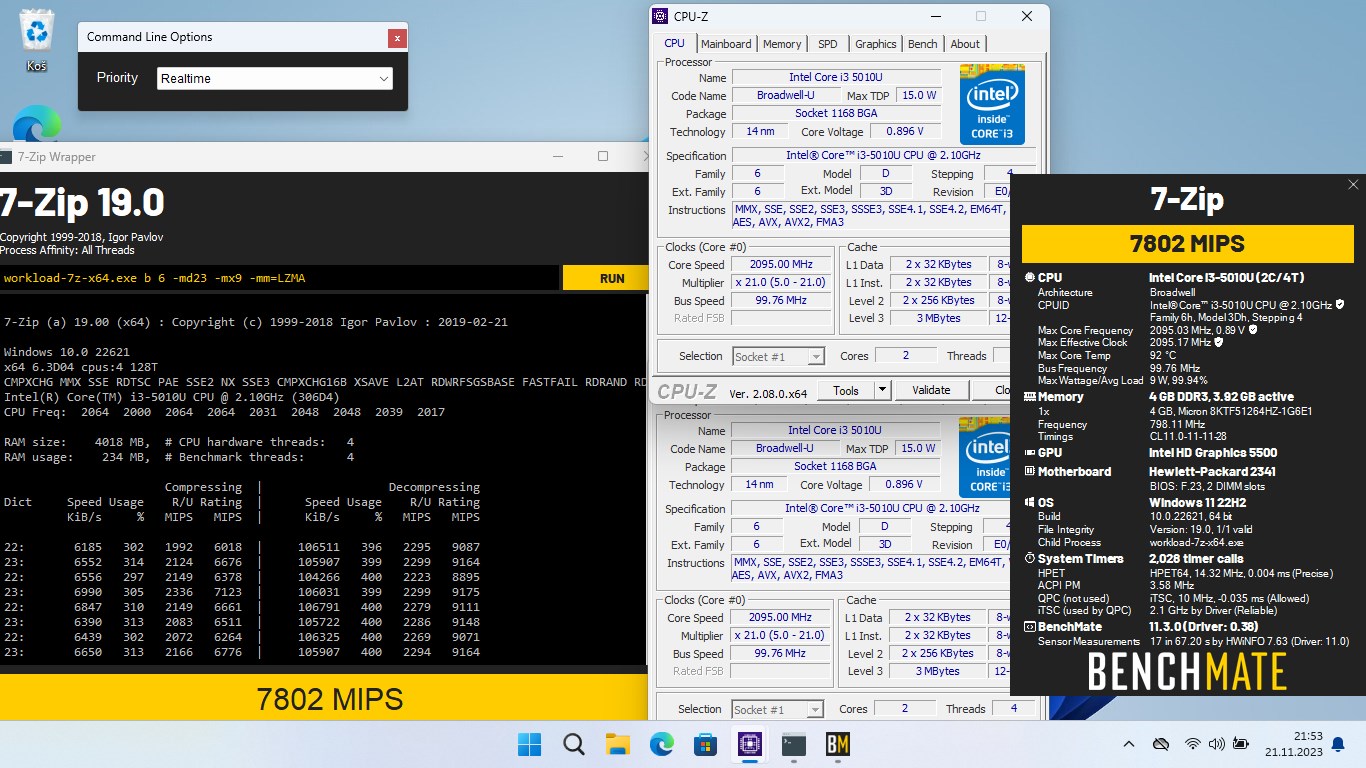This screenshot has width=1366, height=768.
Task: Open the volume speaker tray icon
Action: tap(1216, 744)
